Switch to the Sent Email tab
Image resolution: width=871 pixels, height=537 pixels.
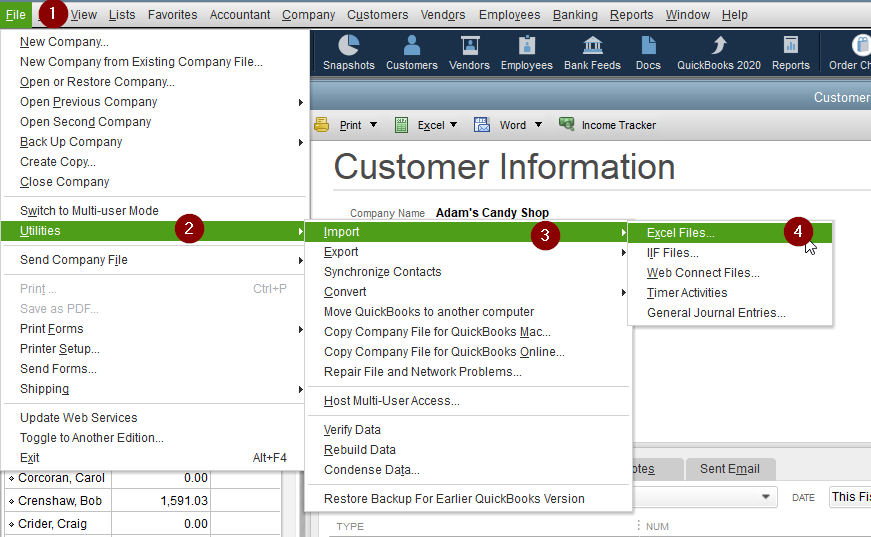[x=729, y=469]
